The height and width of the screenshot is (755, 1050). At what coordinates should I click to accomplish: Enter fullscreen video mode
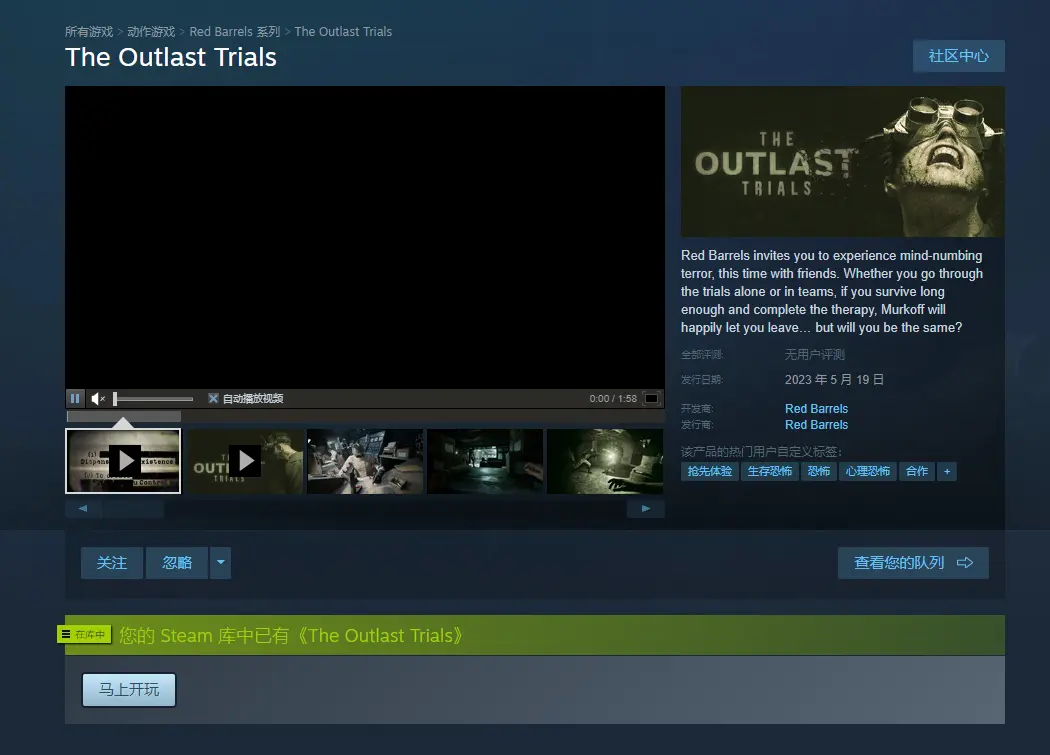pos(651,399)
